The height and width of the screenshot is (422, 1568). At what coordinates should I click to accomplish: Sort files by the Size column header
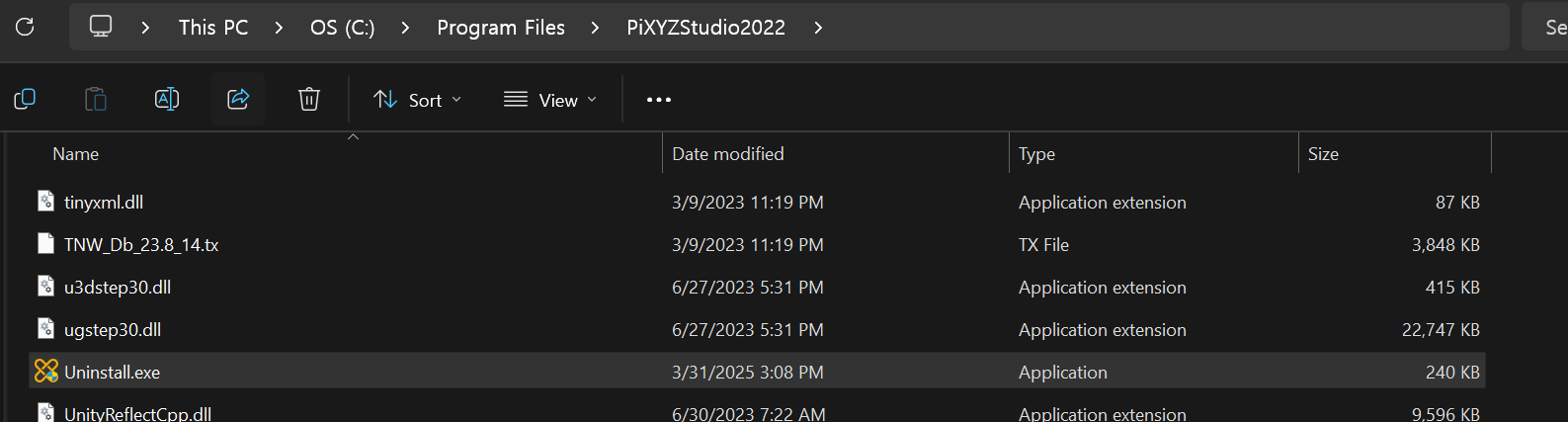1323,153
